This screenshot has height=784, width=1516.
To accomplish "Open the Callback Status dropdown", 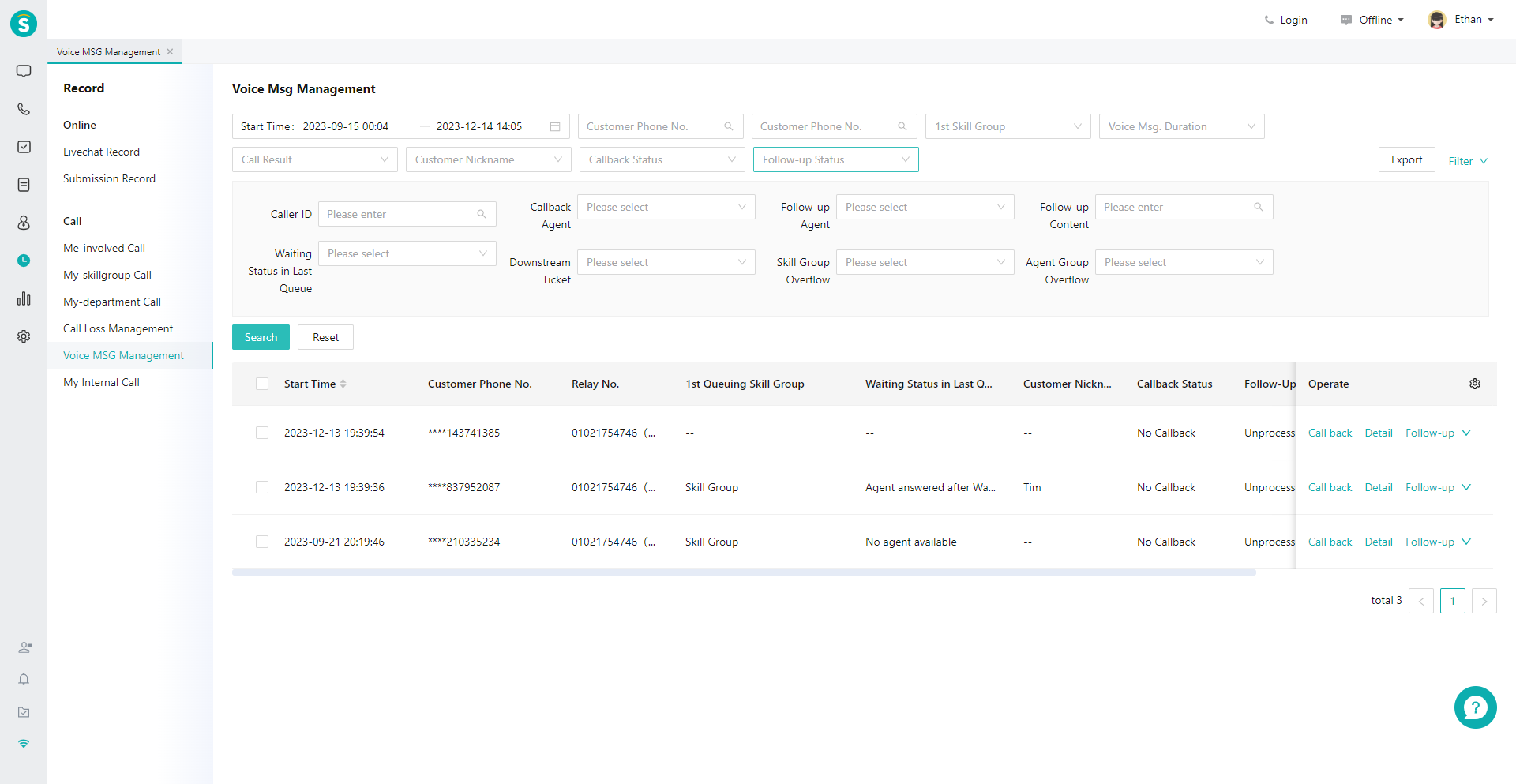I will (662, 159).
